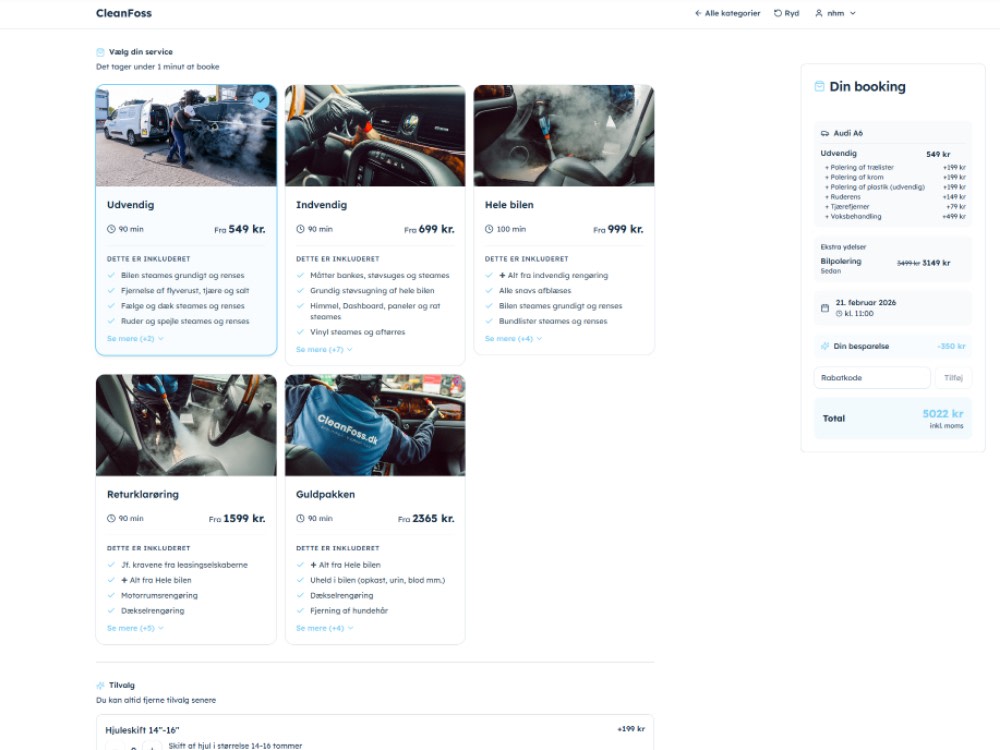Select the Indvendig service card image
1000x750 pixels.
coord(375,136)
